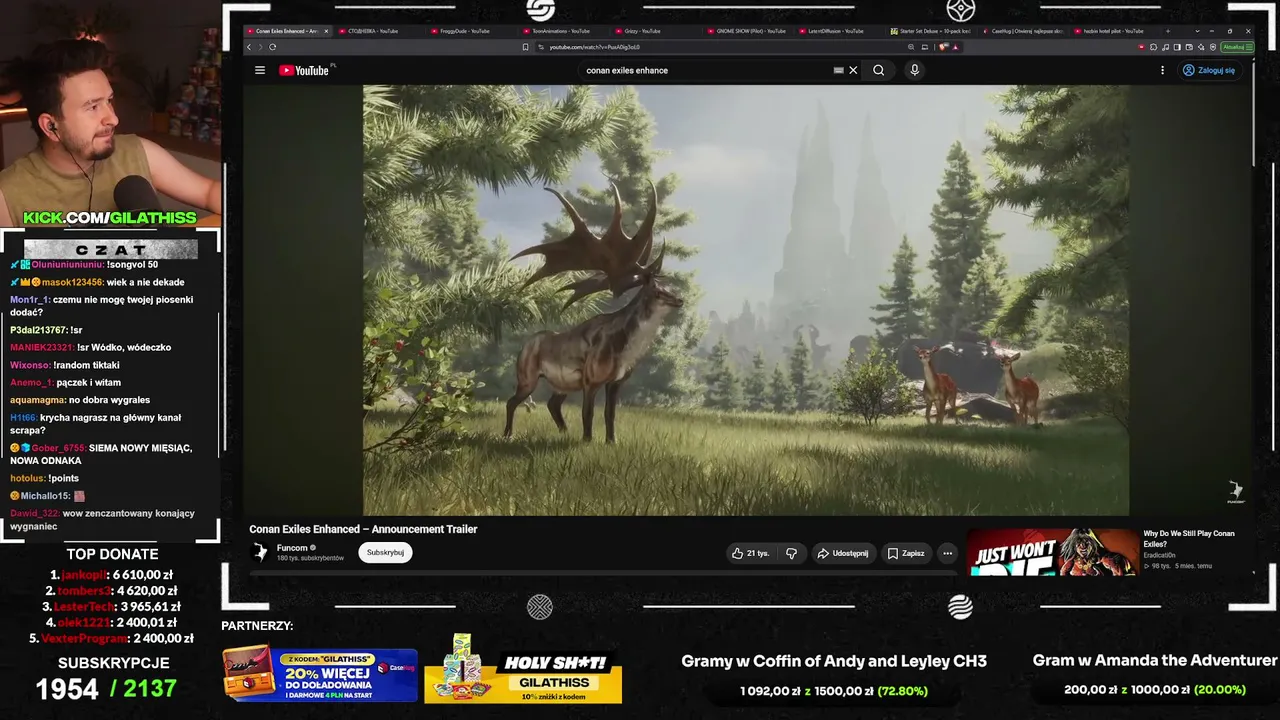Reload the page with the refresh icon
The image size is (1280, 720).
click(272, 47)
